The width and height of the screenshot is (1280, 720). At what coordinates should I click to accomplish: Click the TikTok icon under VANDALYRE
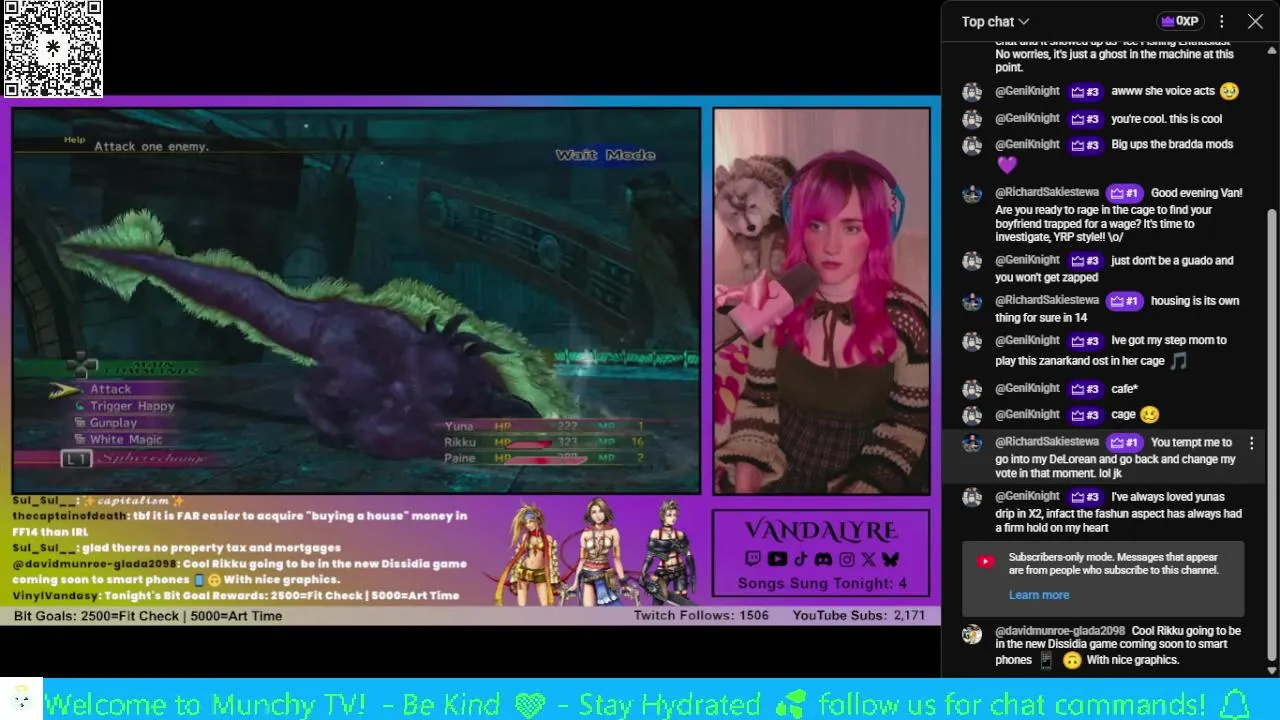tap(800, 559)
